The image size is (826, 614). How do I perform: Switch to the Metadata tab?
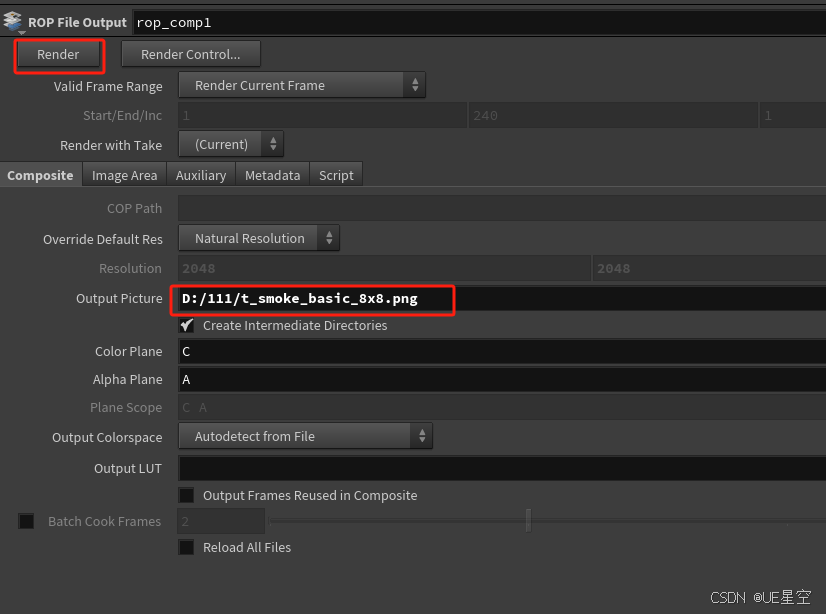(272, 175)
